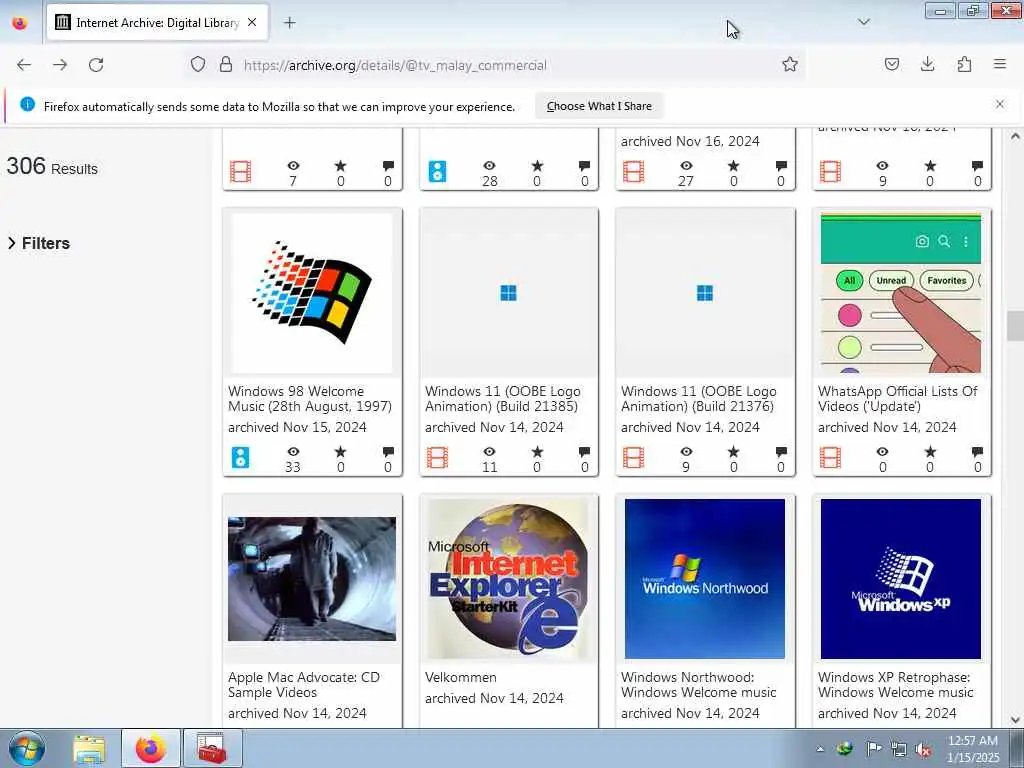Click the Choose What I Share button
Screen dimensions: 1024x768
tap(599, 106)
